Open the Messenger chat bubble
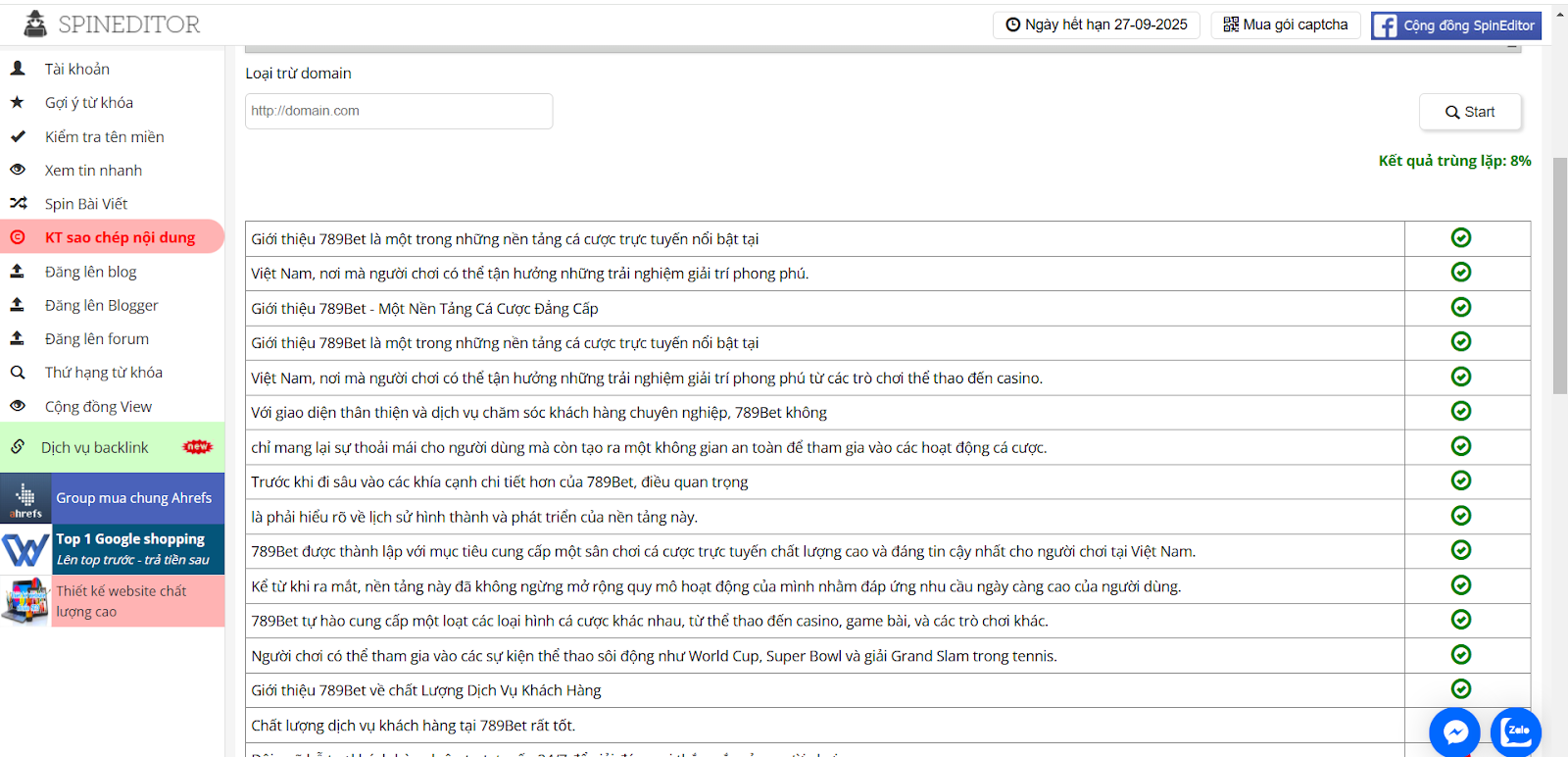Viewport: 1568px width, 757px height. (1454, 732)
